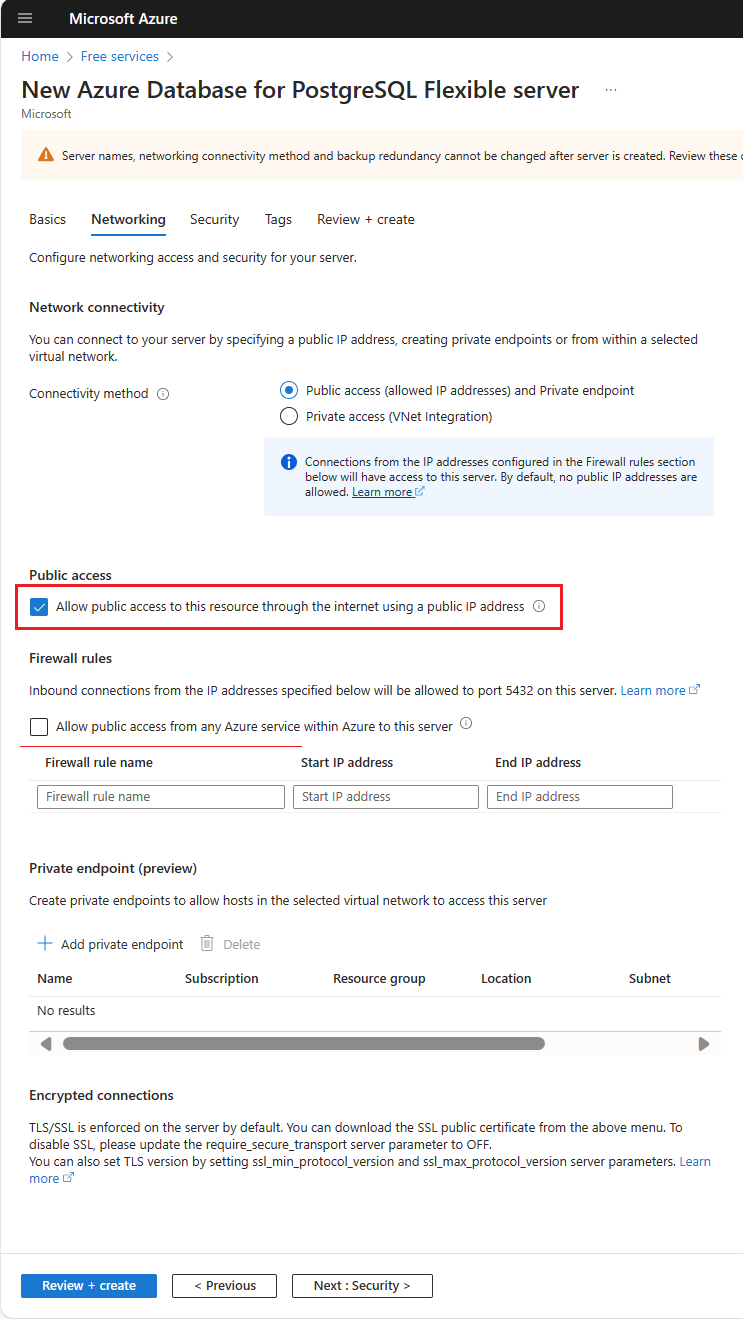Click the info icon in the blue firewall notice
The height and width of the screenshot is (1319, 743).
pos(289,462)
